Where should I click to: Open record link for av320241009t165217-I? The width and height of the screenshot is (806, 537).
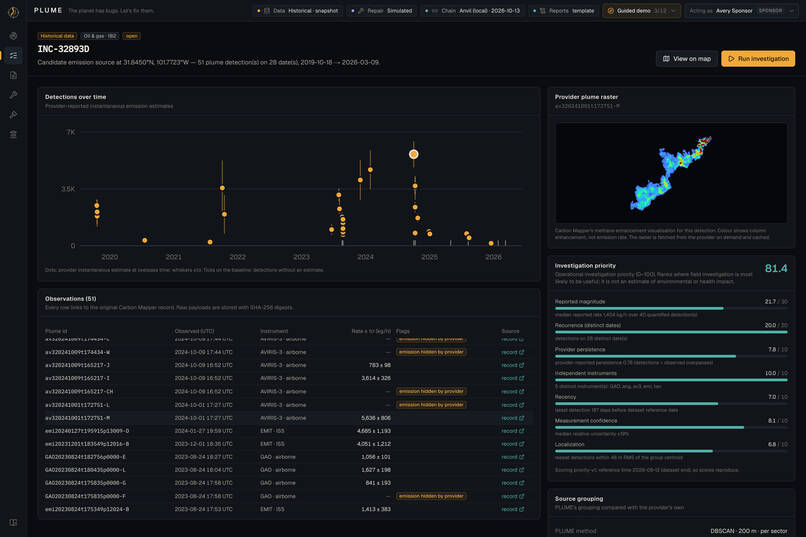(512, 378)
